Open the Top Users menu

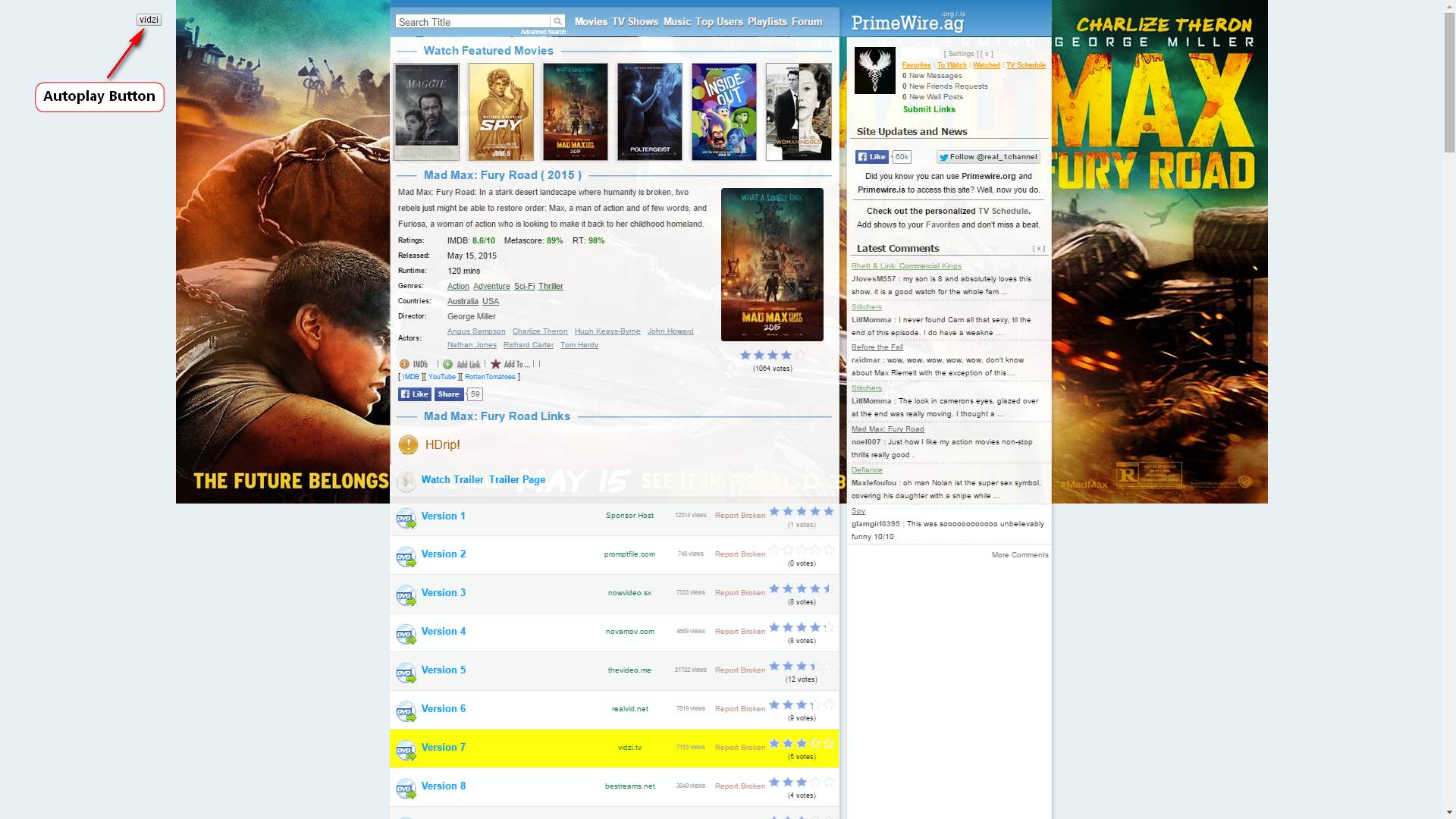coord(719,21)
